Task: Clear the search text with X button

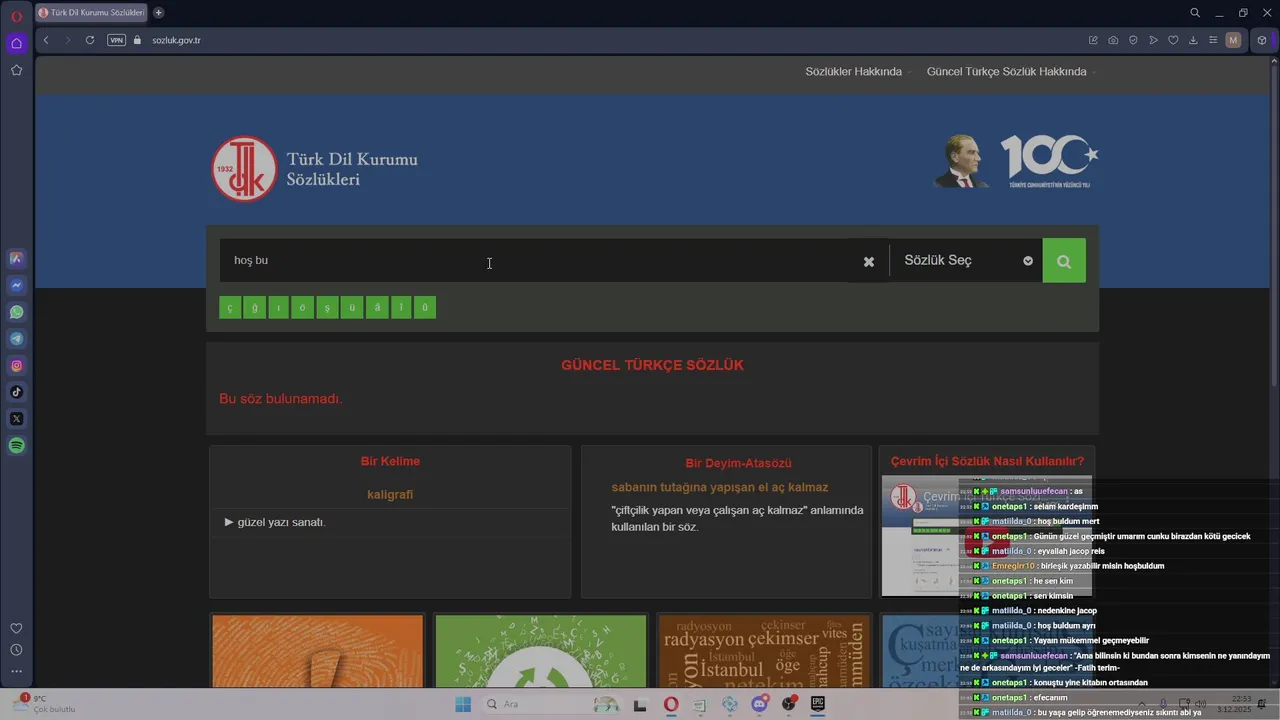Action: click(869, 261)
